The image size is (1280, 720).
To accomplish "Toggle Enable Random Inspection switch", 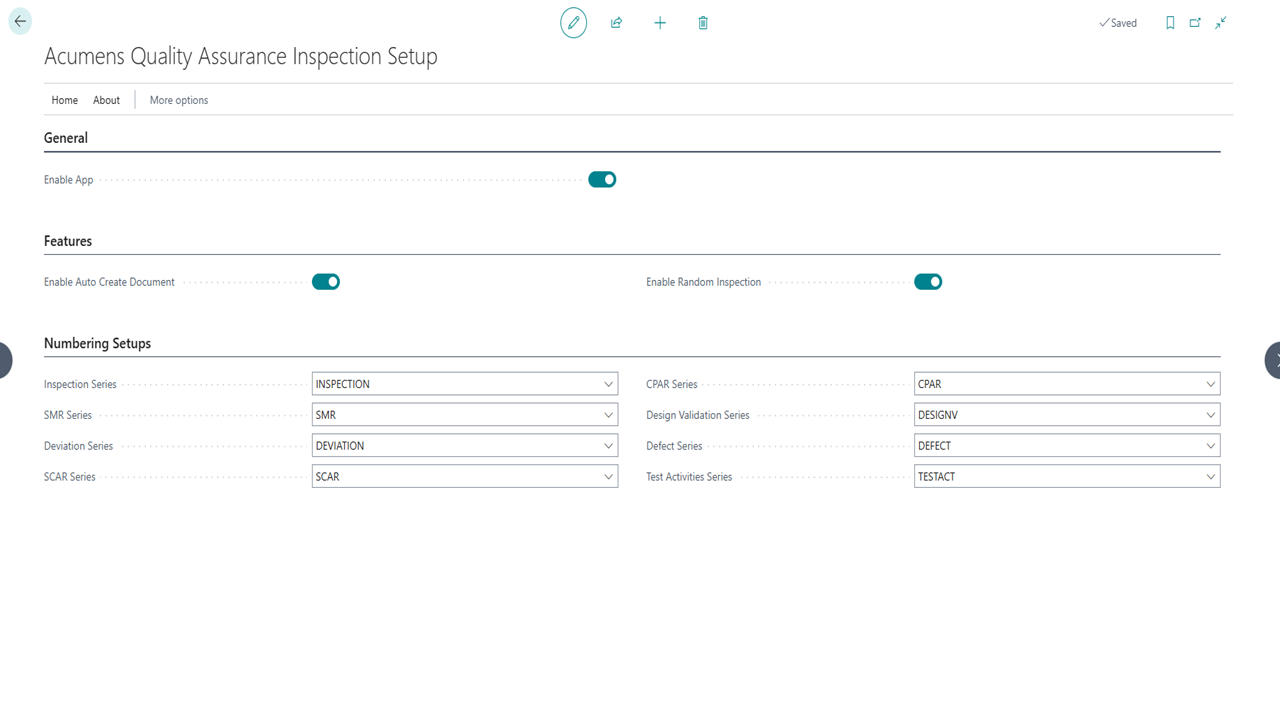I will [x=928, y=282].
